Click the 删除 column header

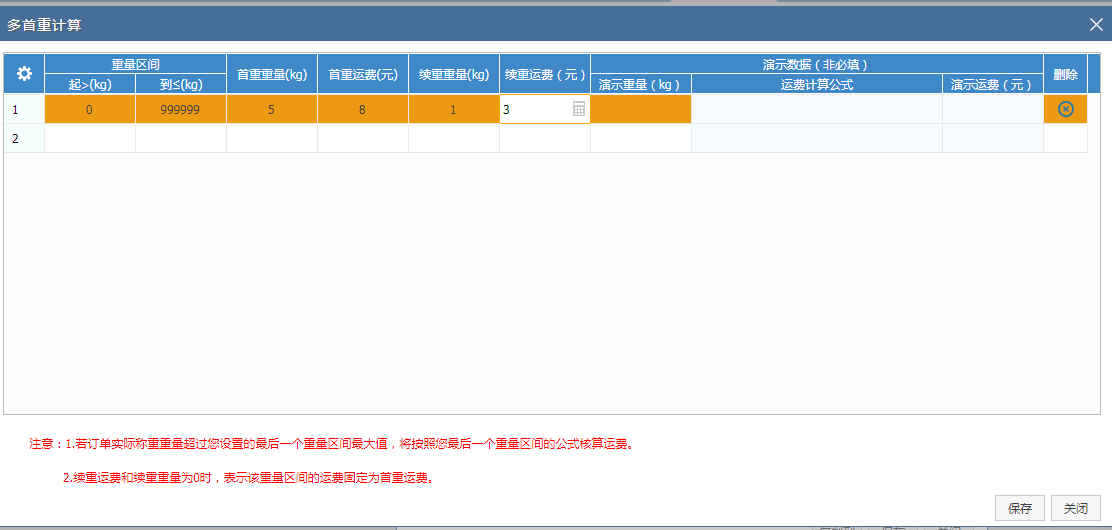1065,74
